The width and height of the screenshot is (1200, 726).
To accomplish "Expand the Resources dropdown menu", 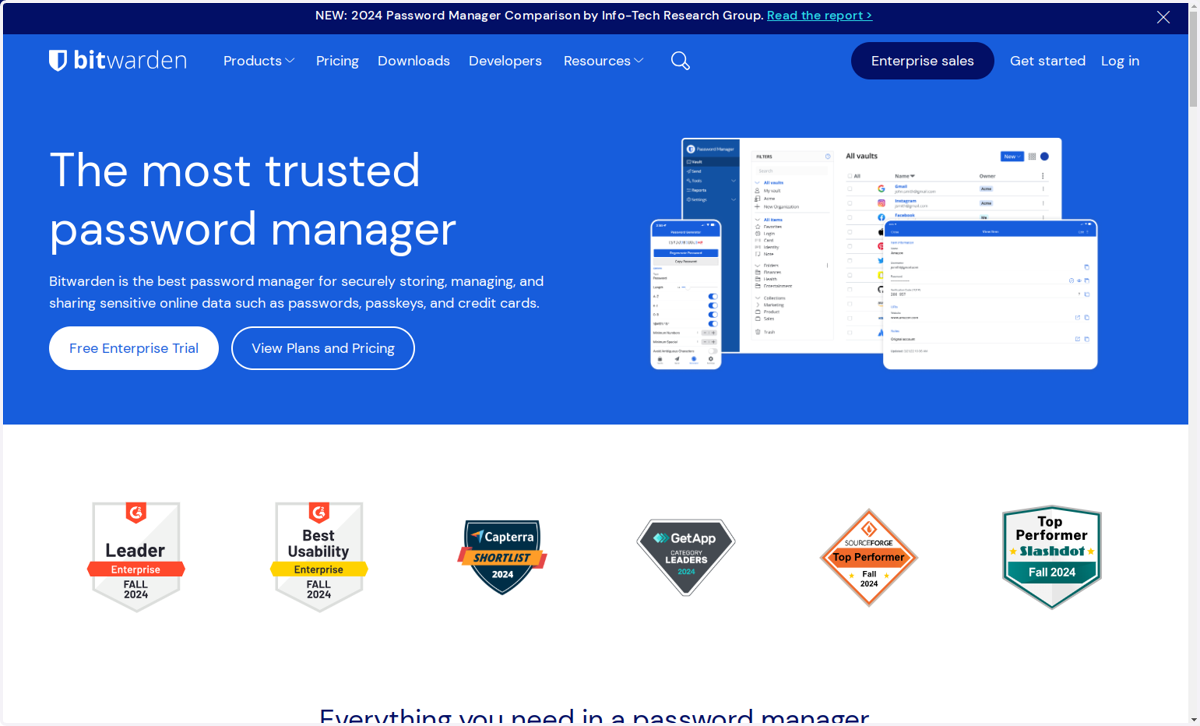I will pos(603,61).
